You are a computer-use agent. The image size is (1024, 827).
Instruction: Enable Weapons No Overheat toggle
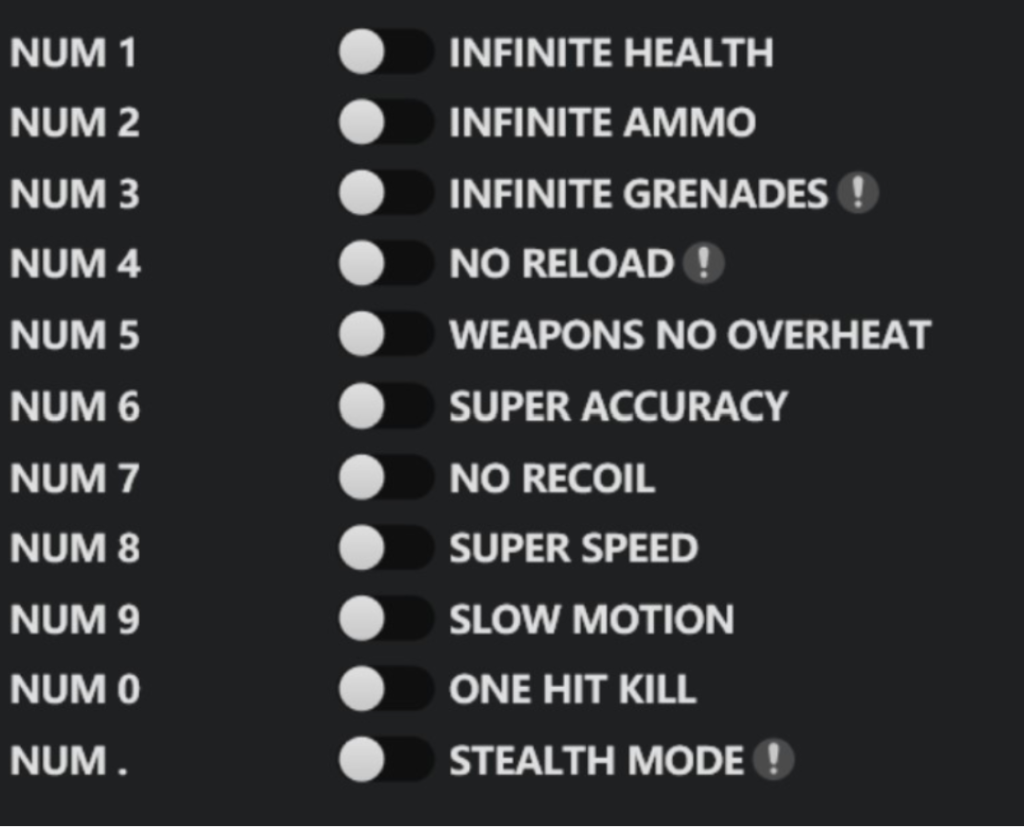[385, 335]
